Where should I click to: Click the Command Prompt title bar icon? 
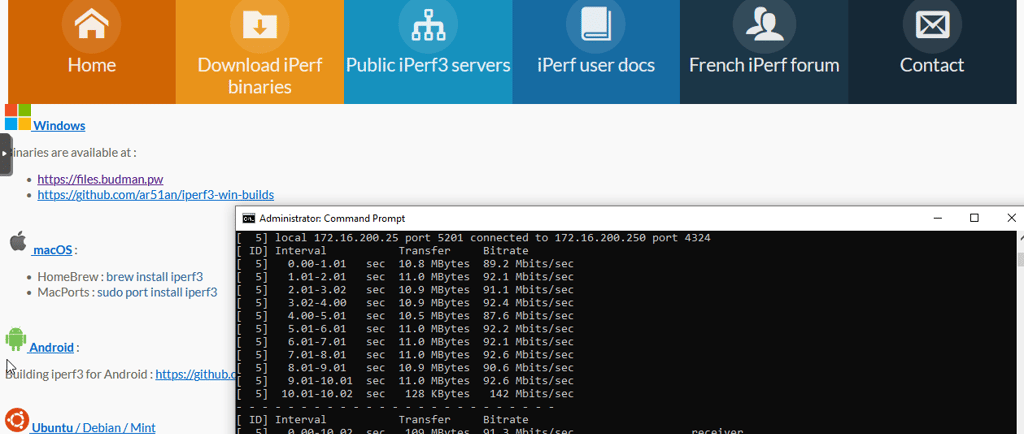point(249,218)
